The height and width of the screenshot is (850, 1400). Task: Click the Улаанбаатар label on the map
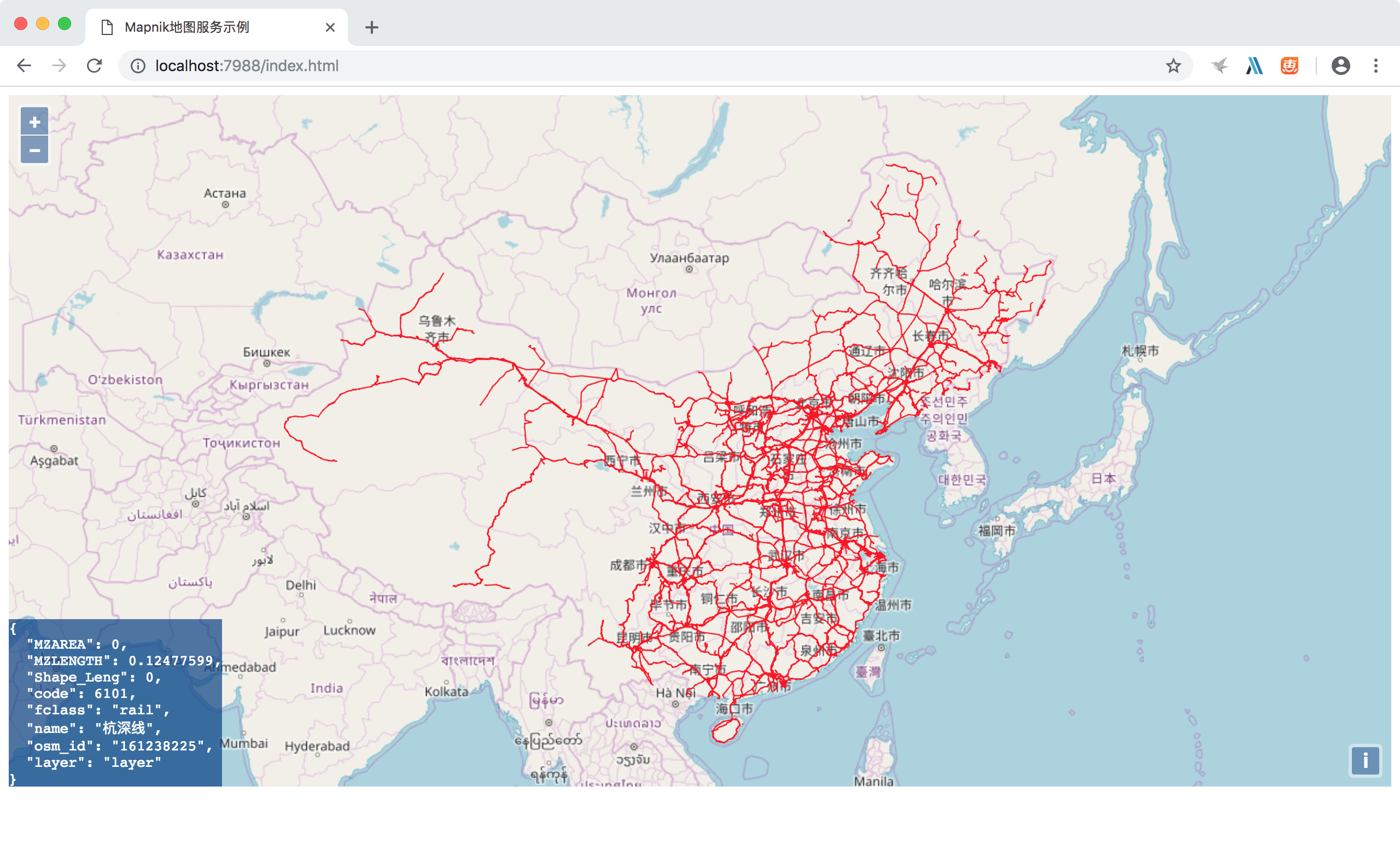point(689,258)
